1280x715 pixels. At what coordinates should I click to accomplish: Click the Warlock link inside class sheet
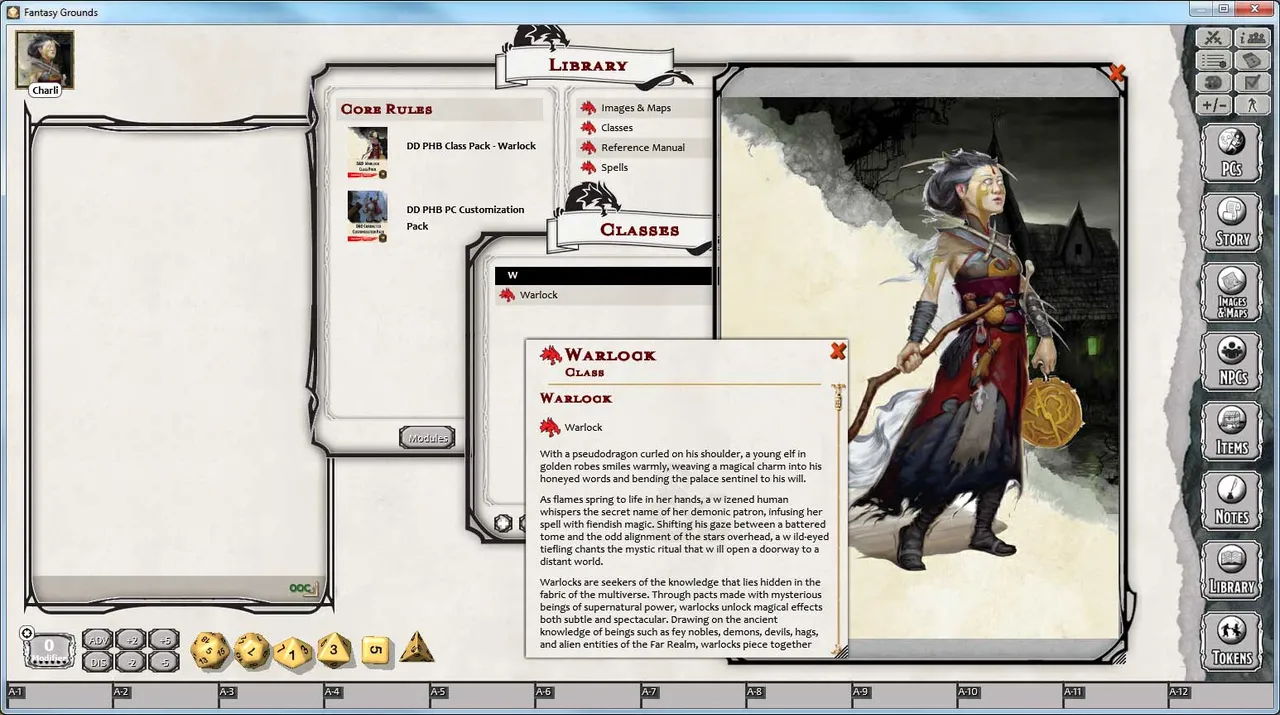[583, 428]
